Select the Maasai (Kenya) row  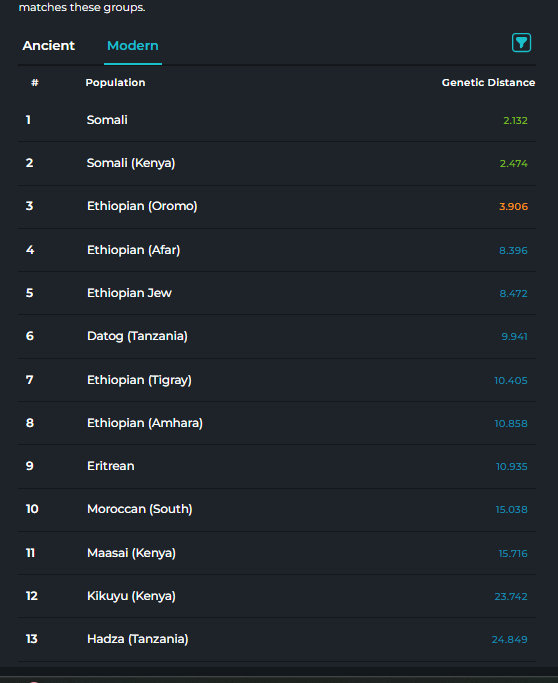click(x=277, y=553)
